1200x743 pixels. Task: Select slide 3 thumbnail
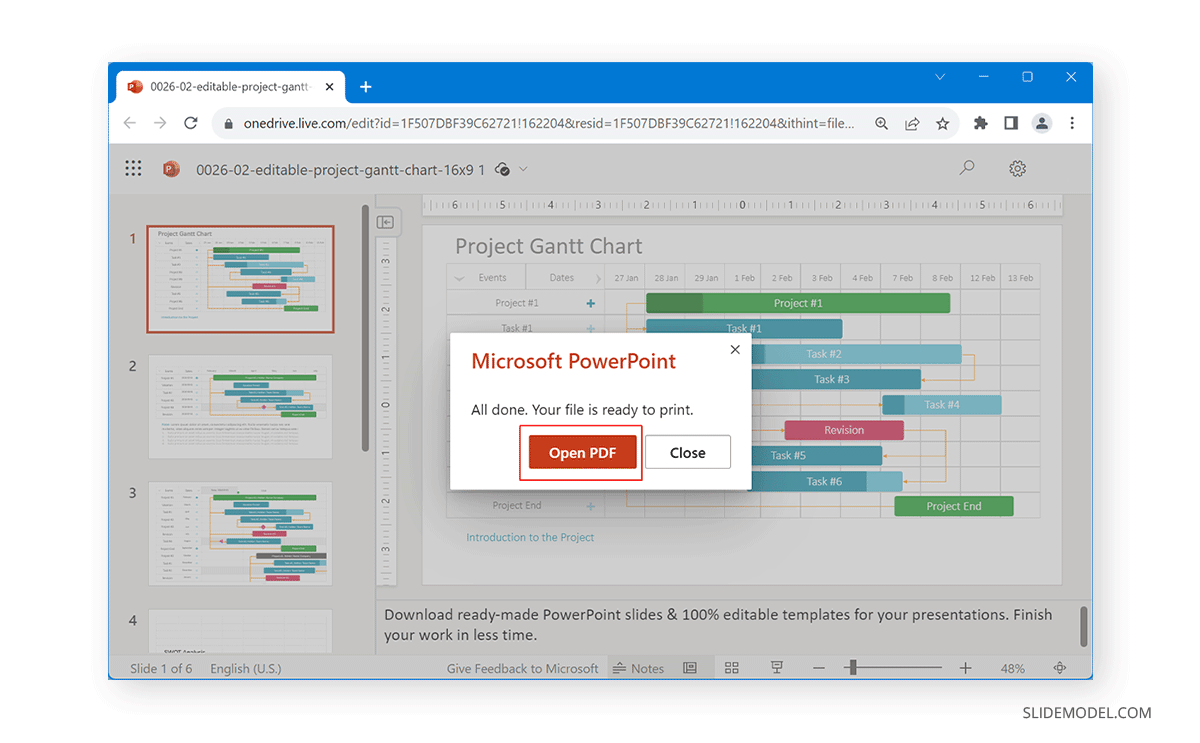(x=240, y=533)
